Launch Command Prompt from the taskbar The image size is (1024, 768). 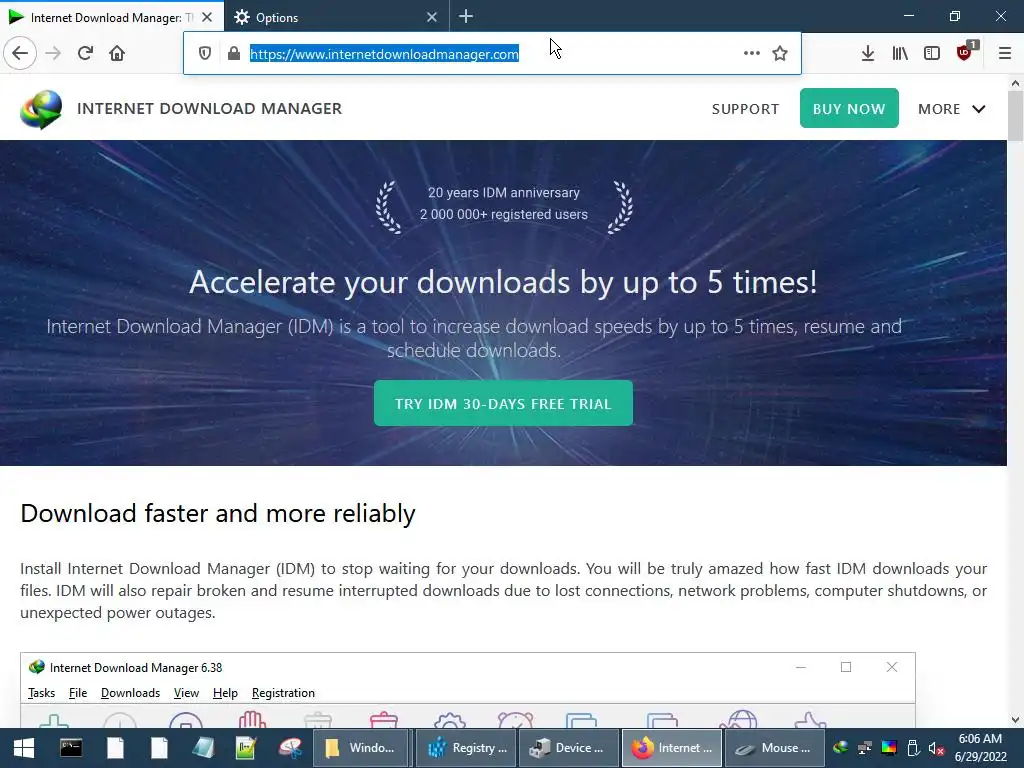(71, 748)
